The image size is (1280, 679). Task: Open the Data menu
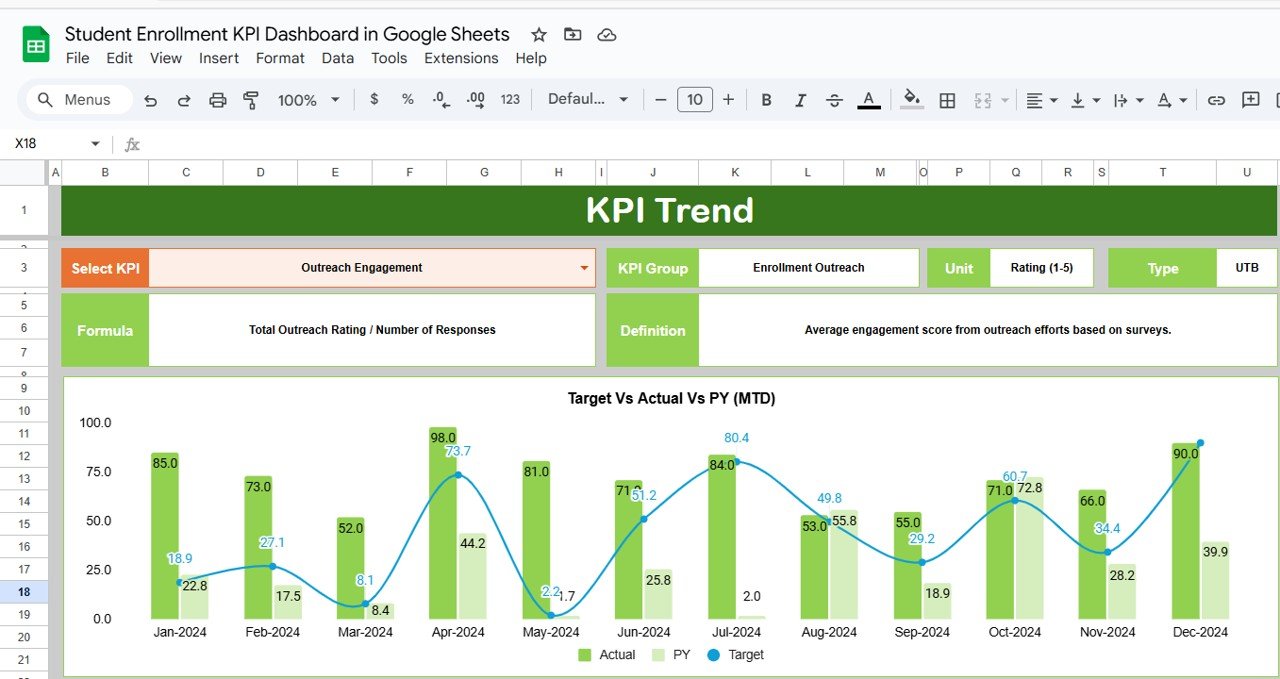pos(337,58)
